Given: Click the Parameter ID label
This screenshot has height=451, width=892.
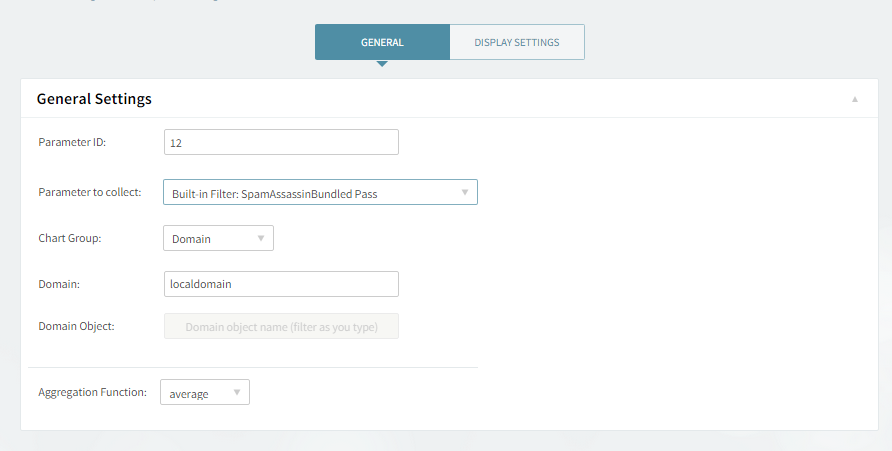Looking at the screenshot, I should point(72,143).
